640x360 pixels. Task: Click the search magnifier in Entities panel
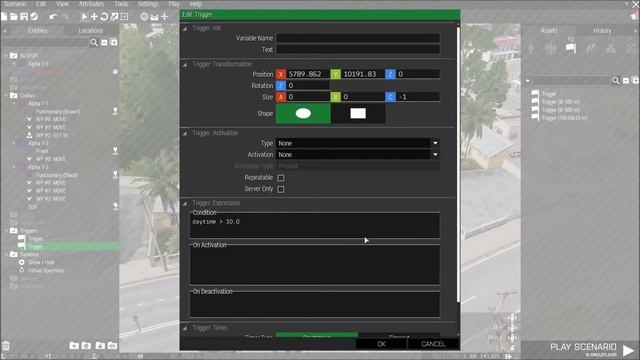pyautogui.click(x=94, y=42)
